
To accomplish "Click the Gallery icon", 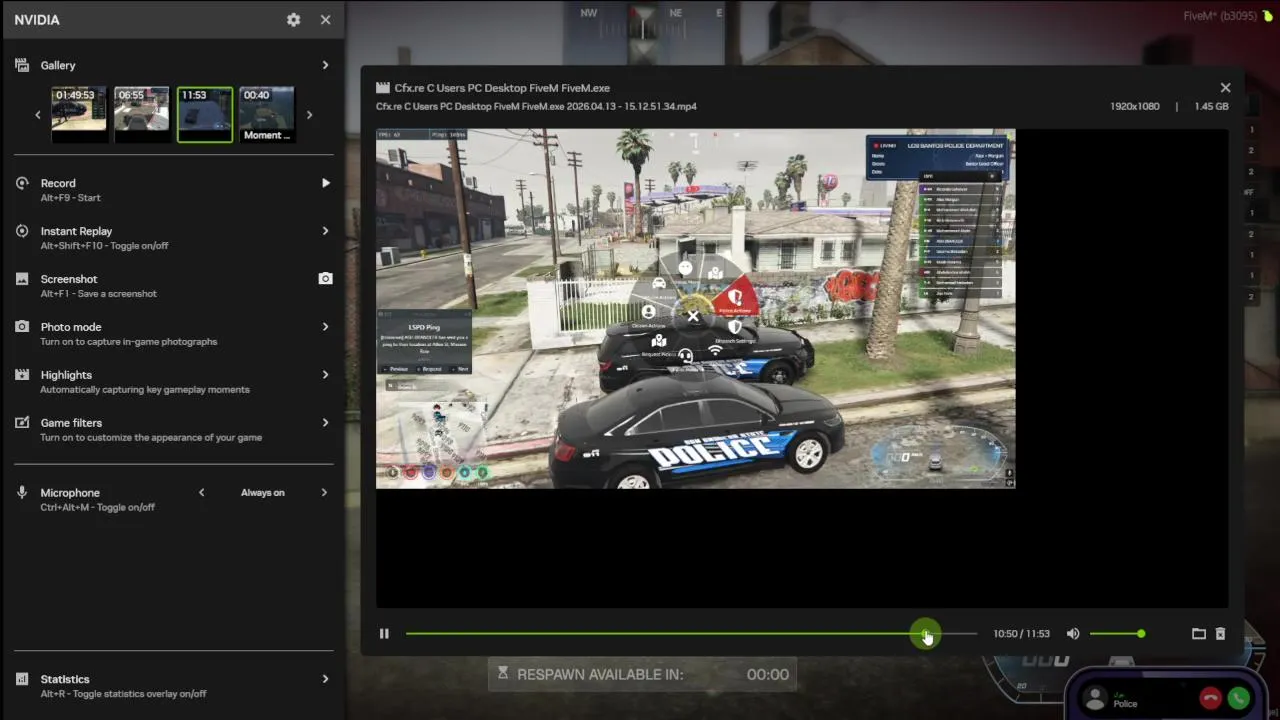I will (x=22, y=65).
